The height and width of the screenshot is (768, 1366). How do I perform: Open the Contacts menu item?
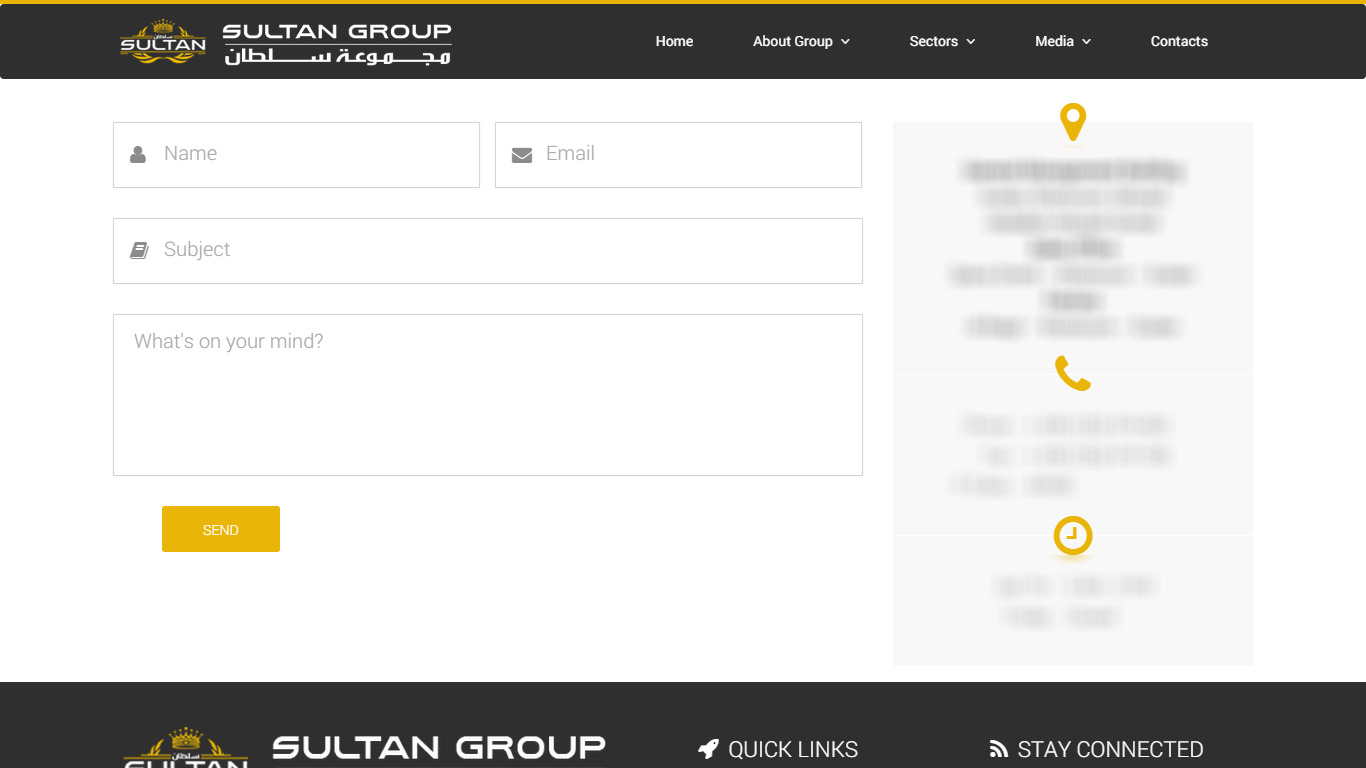[x=1179, y=41]
